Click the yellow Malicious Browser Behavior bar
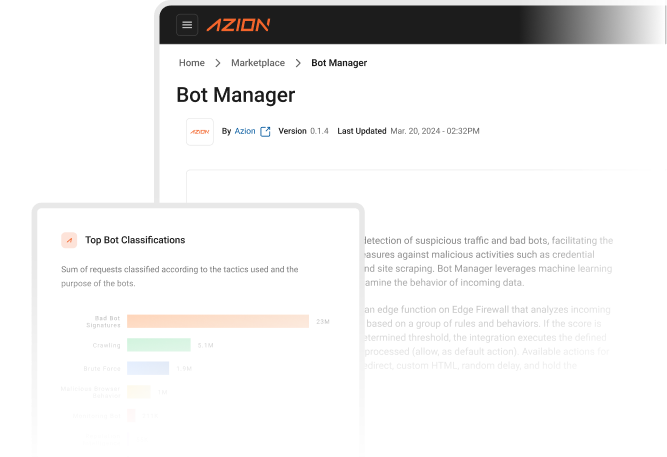Image resolution: width=667 pixels, height=457 pixels. [139, 391]
